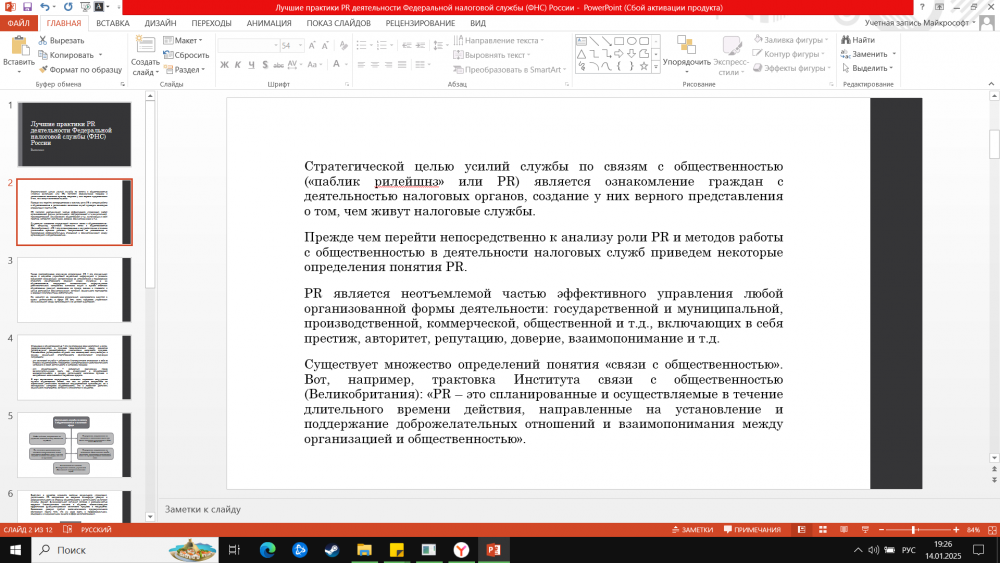Image resolution: width=1000 pixels, height=563 pixels.
Task: Adjust the zoom slider in status bar
Action: click(913, 529)
